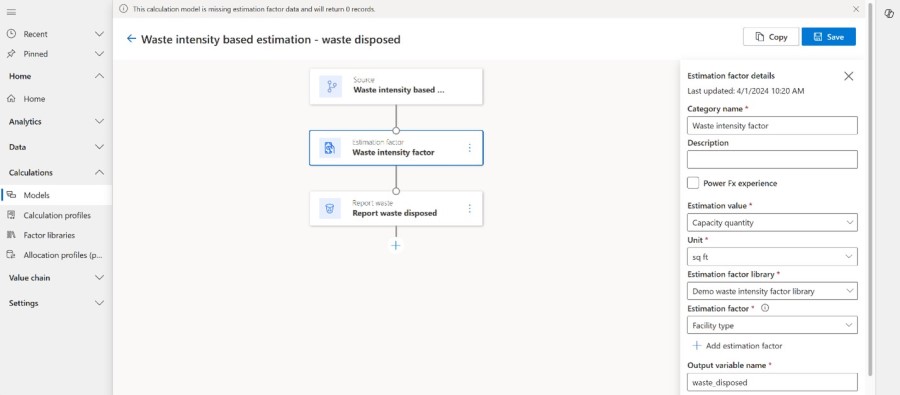Select the Source node Waste intensity based

coord(396,87)
